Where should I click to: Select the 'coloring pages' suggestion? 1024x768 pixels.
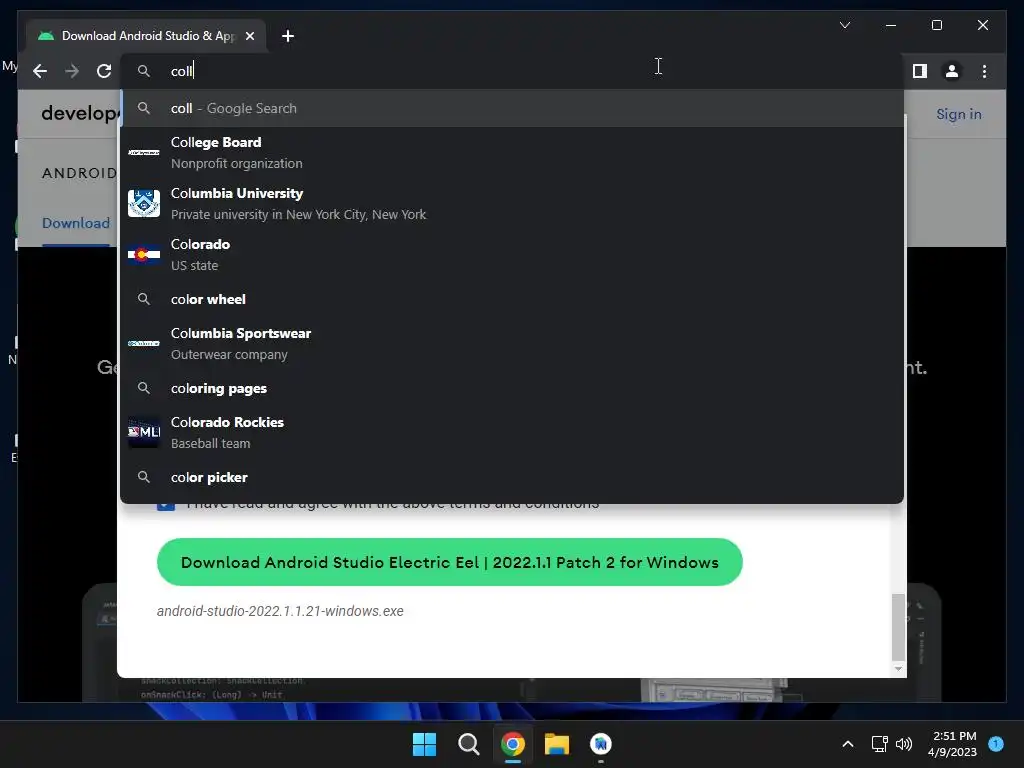click(513, 388)
